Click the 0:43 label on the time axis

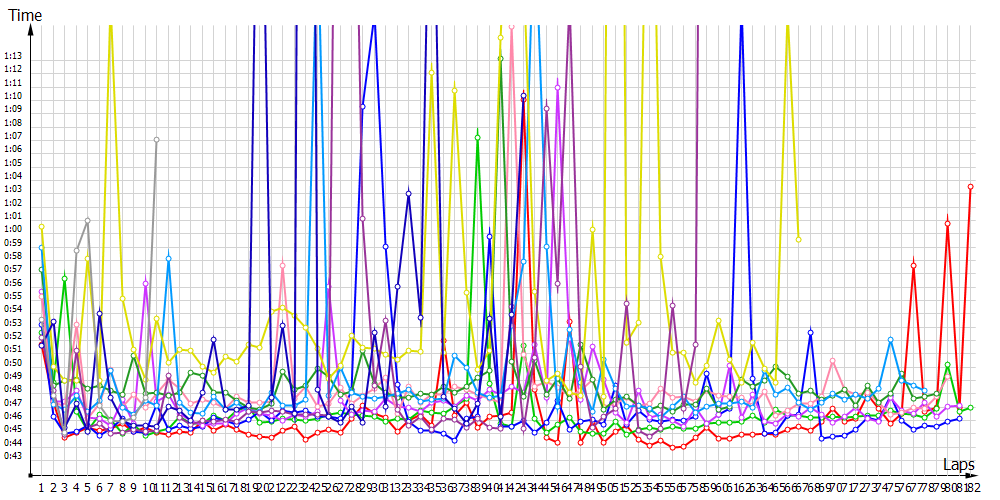click(13, 456)
